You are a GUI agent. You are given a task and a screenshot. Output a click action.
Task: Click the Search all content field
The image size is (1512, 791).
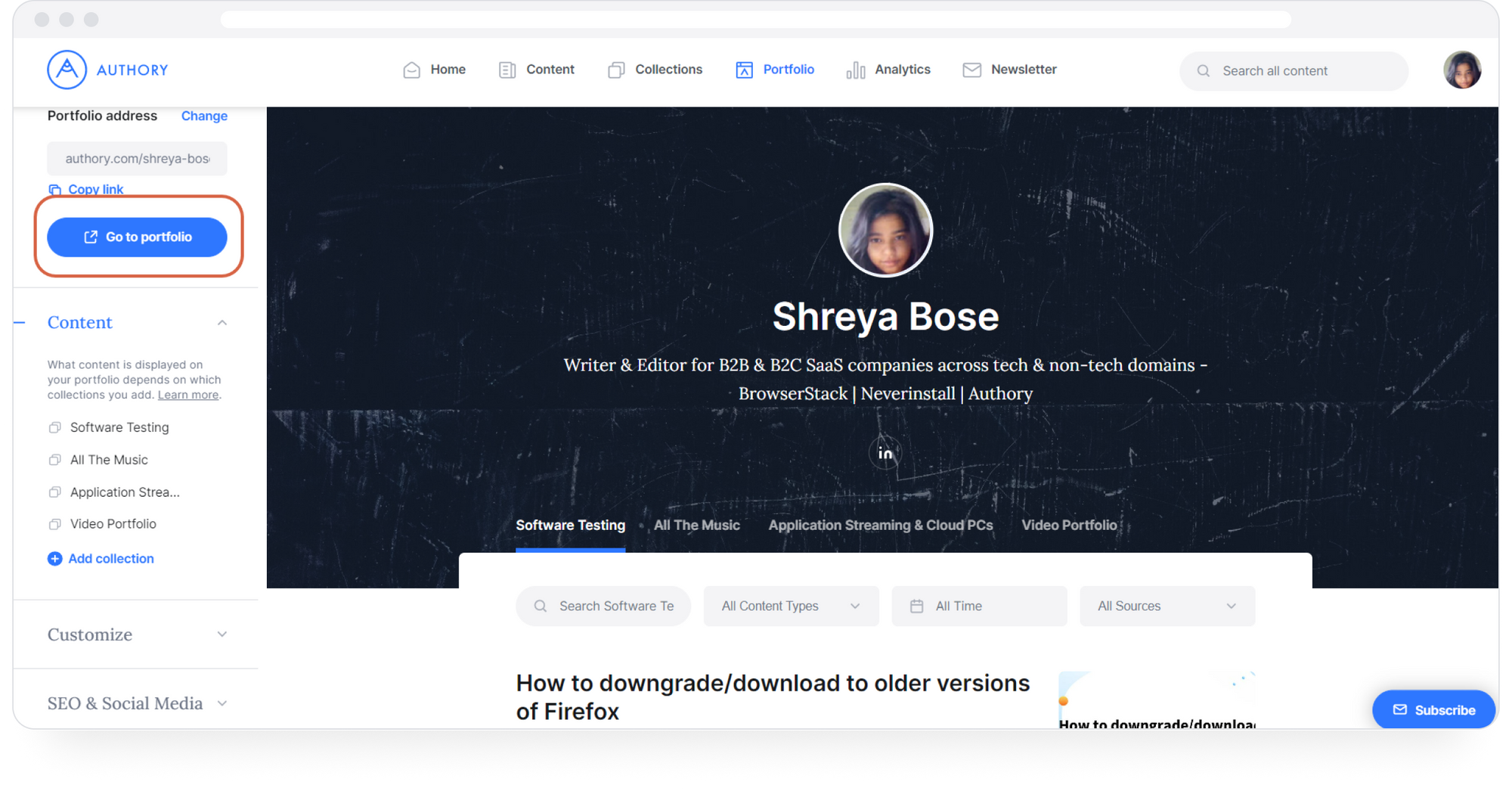1294,71
